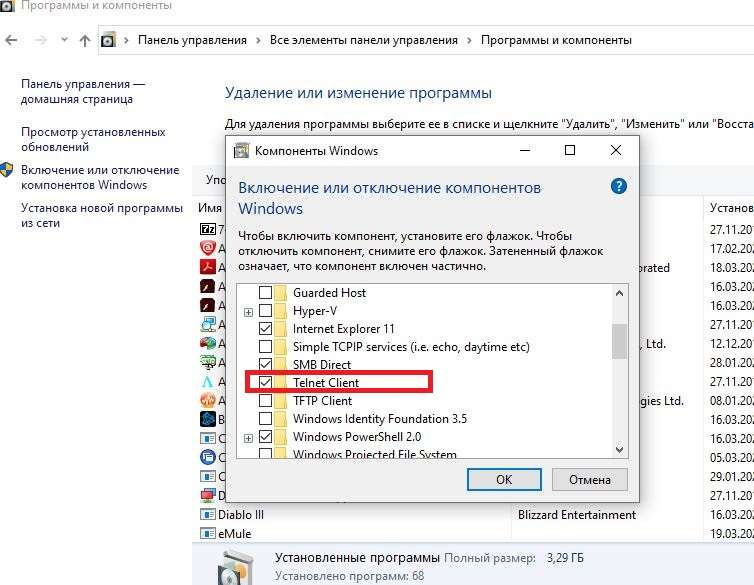Select the Guarded Host list item

[329, 293]
